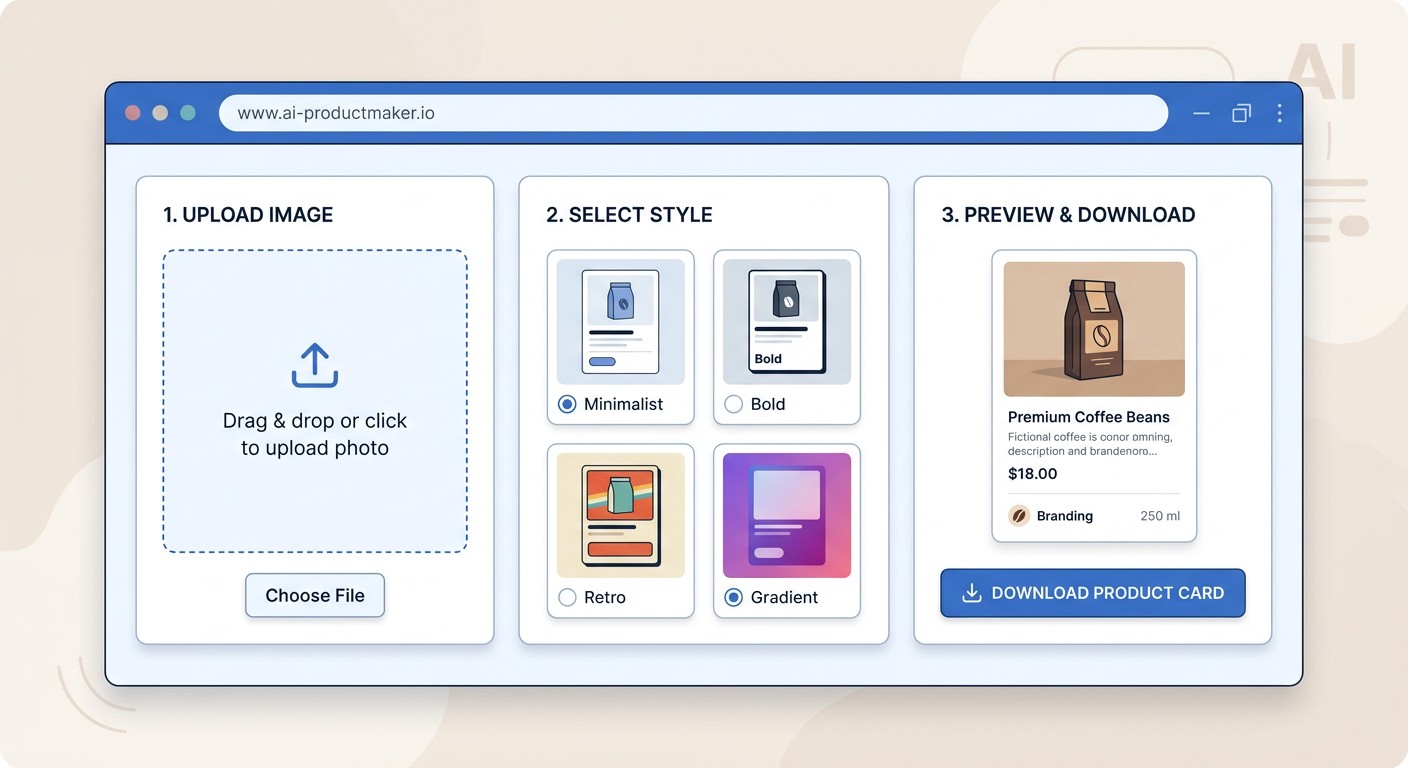Click the upload arrow icon in drop zone
1408x768 pixels.
click(x=315, y=365)
